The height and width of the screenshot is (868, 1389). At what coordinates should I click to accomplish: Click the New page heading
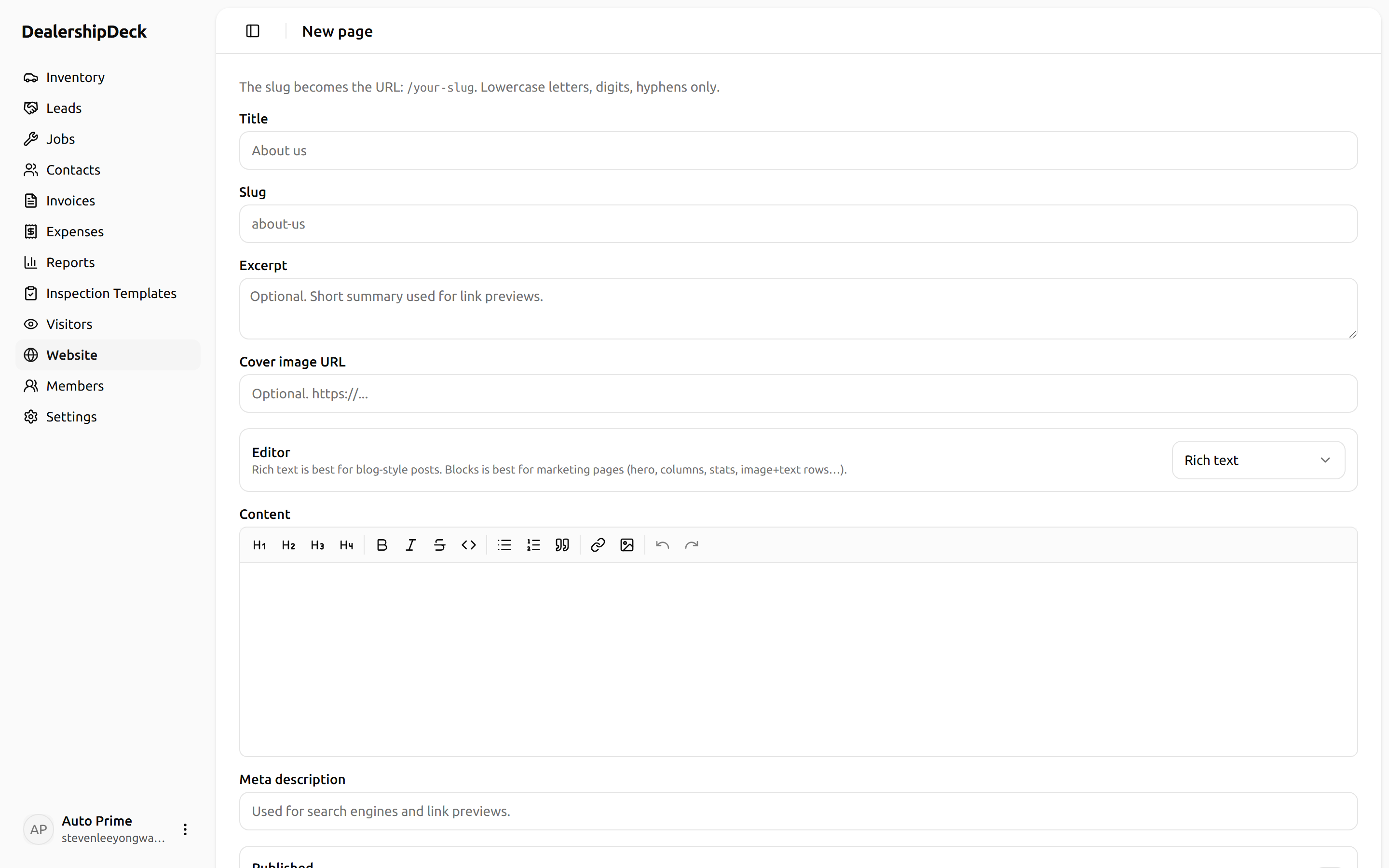pyautogui.click(x=338, y=31)
